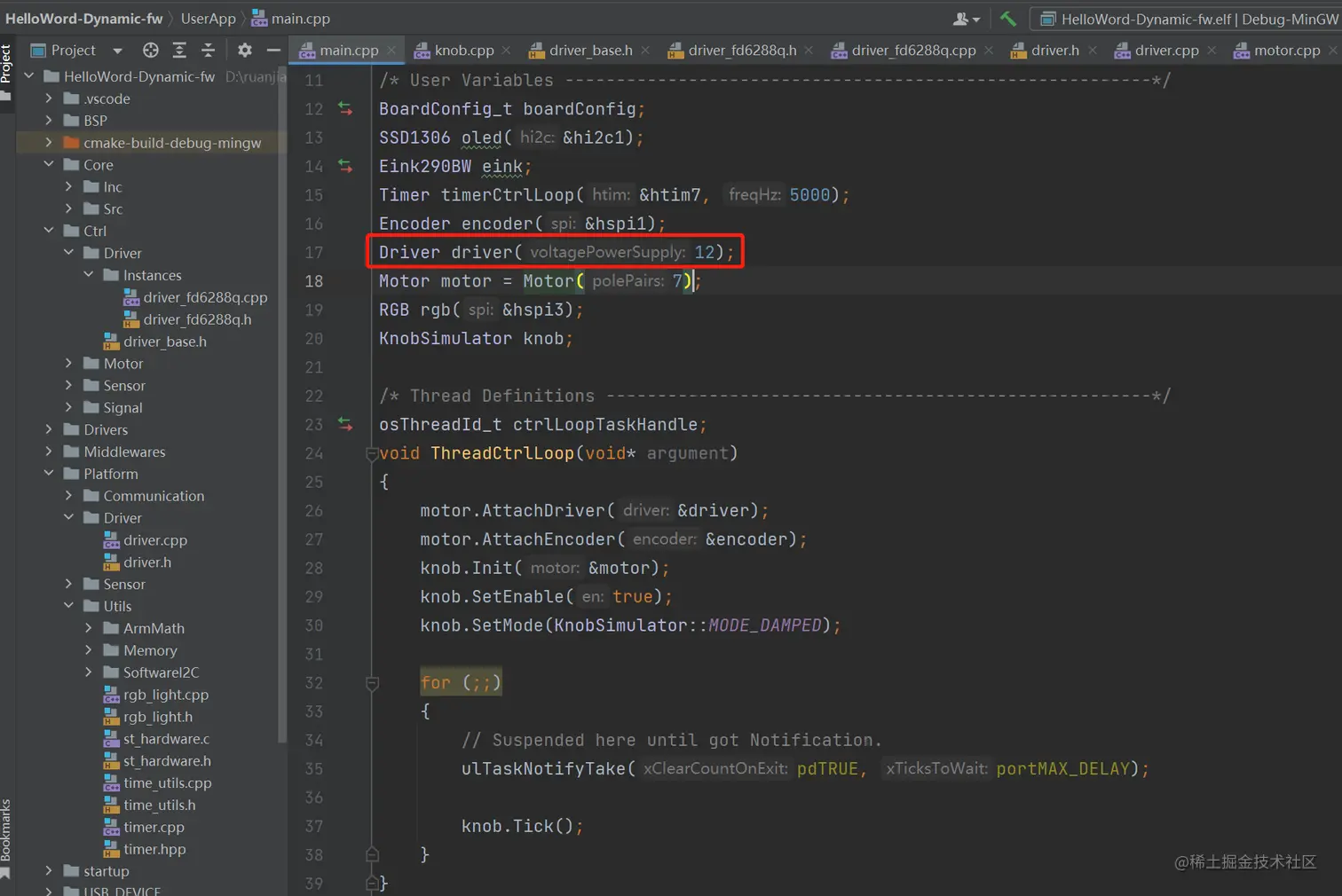The image size is (1342, 896).
Task: Toggle the fold marker at the for loop
Action: (372, 683)
